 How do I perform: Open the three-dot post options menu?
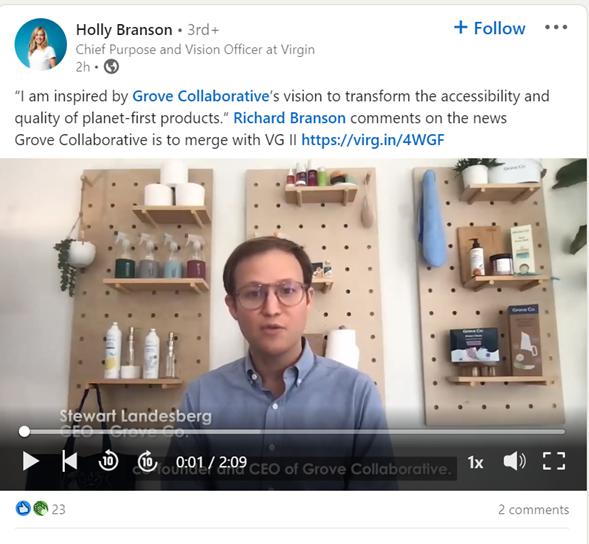tap(556, 27)
